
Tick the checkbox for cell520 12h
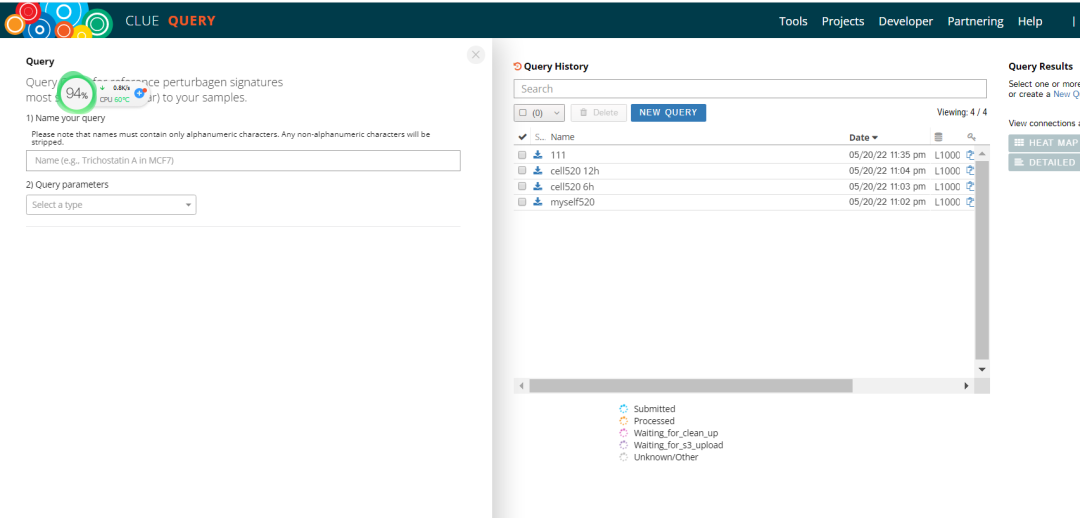(x=522, y=170)
